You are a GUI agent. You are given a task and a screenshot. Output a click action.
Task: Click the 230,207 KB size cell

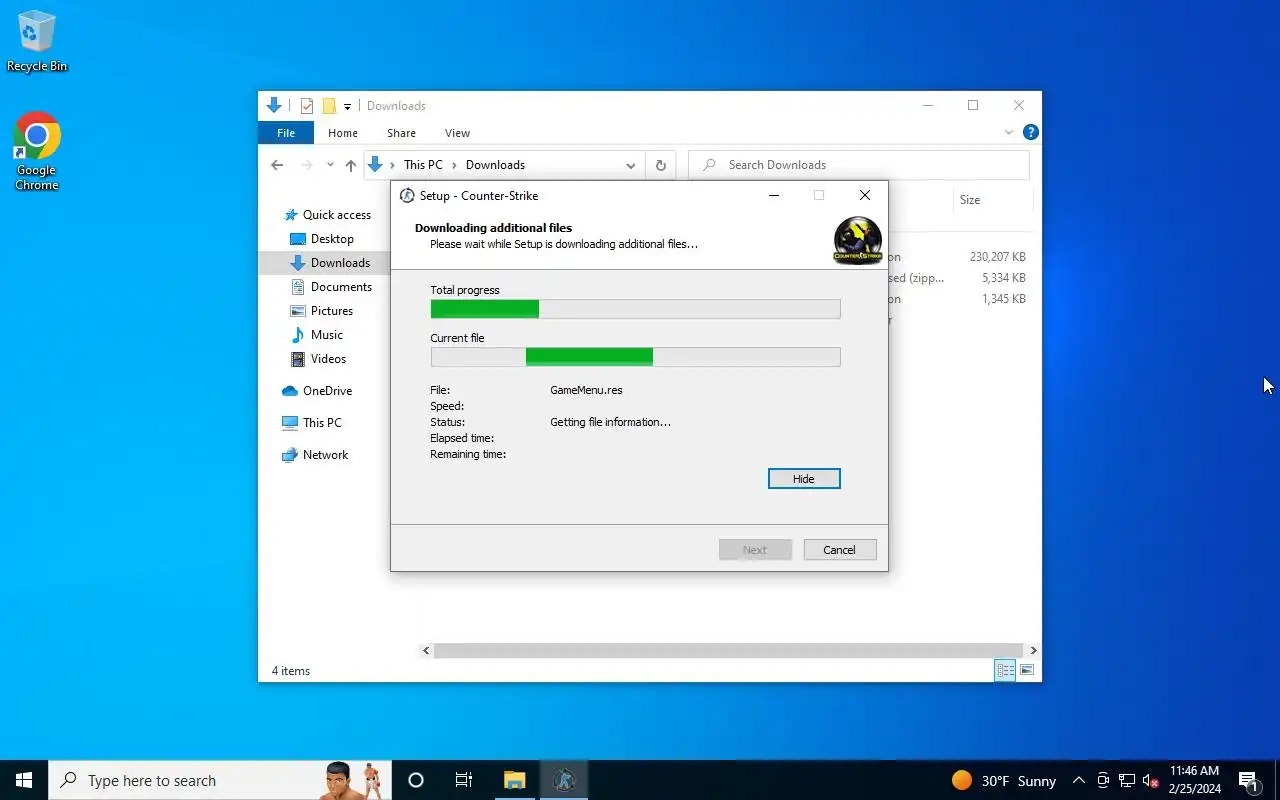[997, 257]
